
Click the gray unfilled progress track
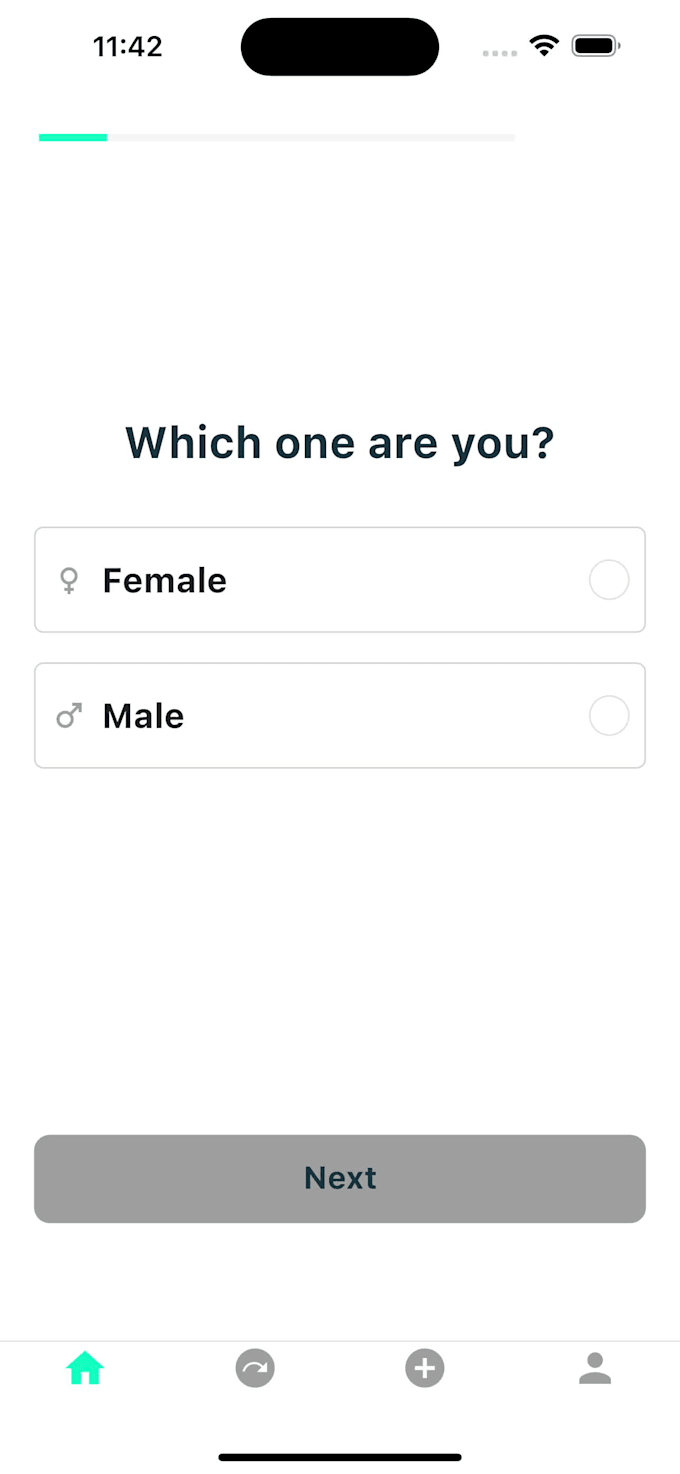(x=311, y=137)
